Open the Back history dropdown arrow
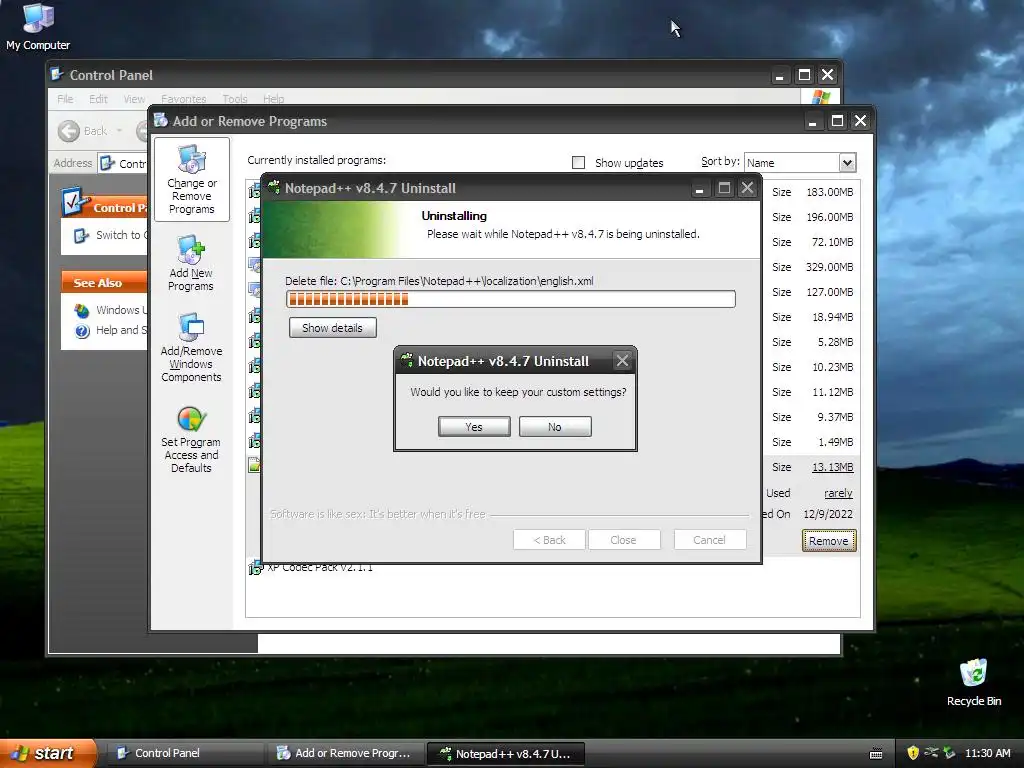This screenshot has width=1024, height=768. coord(120,131)
